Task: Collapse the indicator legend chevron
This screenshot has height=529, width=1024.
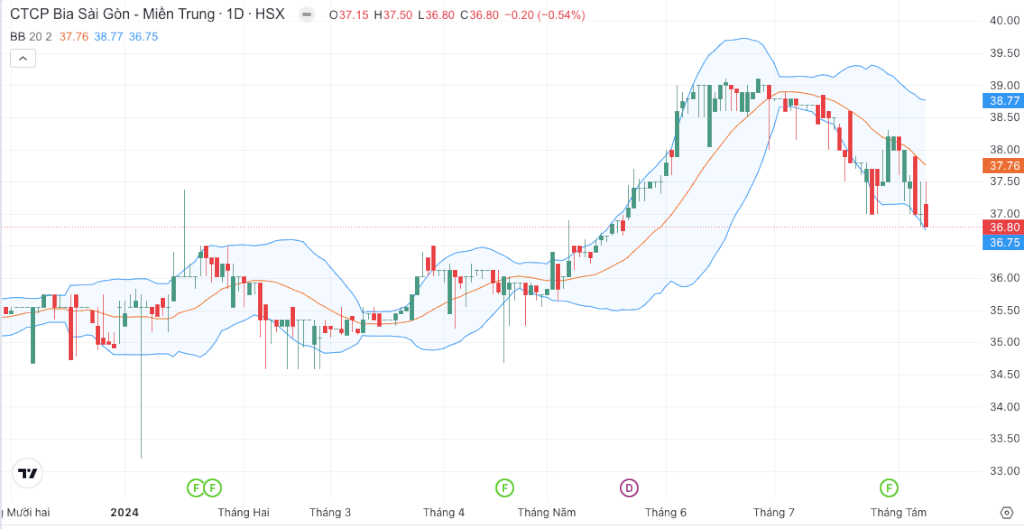Action: [x=23, y=59]
